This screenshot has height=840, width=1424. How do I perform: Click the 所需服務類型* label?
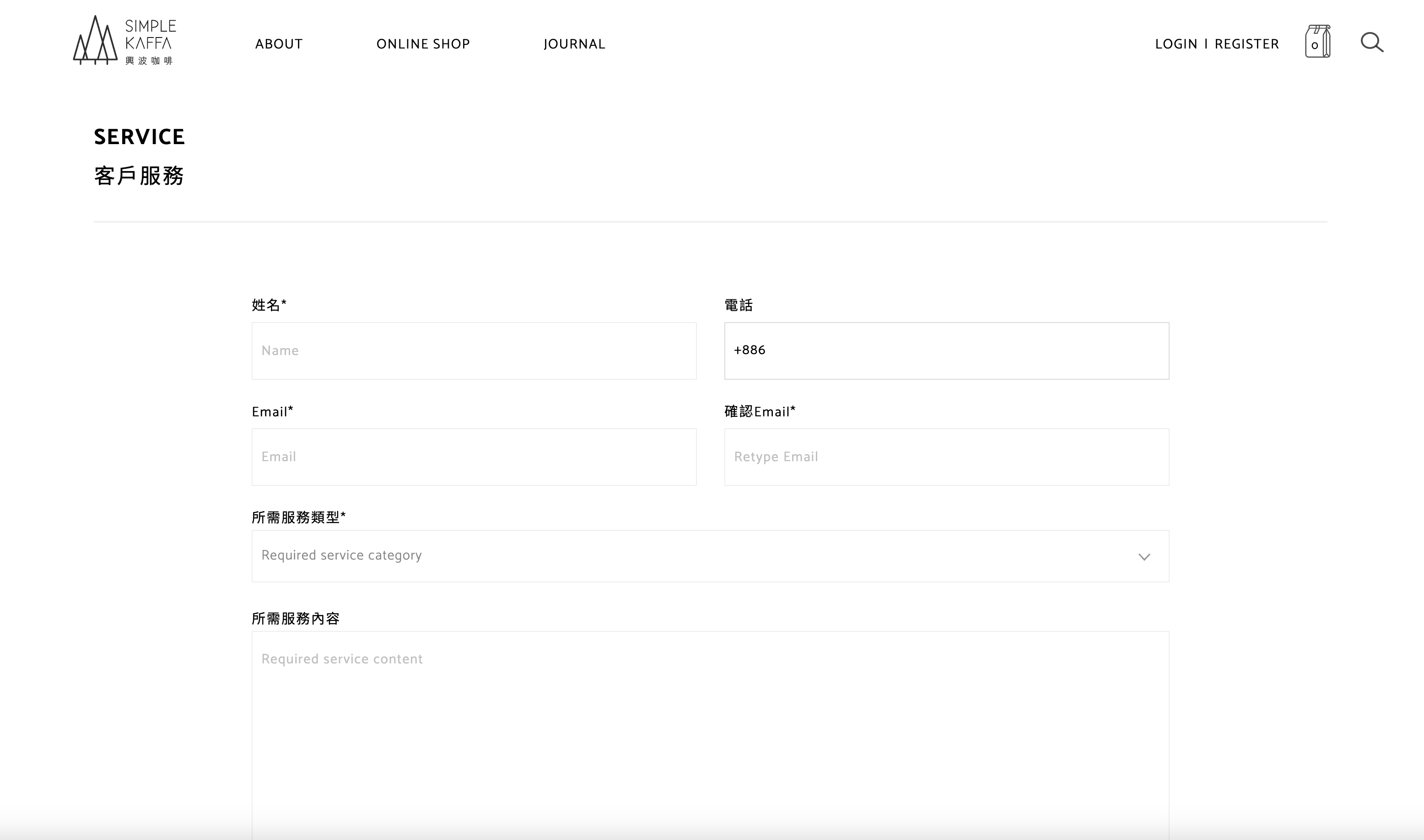click(298, 517)
